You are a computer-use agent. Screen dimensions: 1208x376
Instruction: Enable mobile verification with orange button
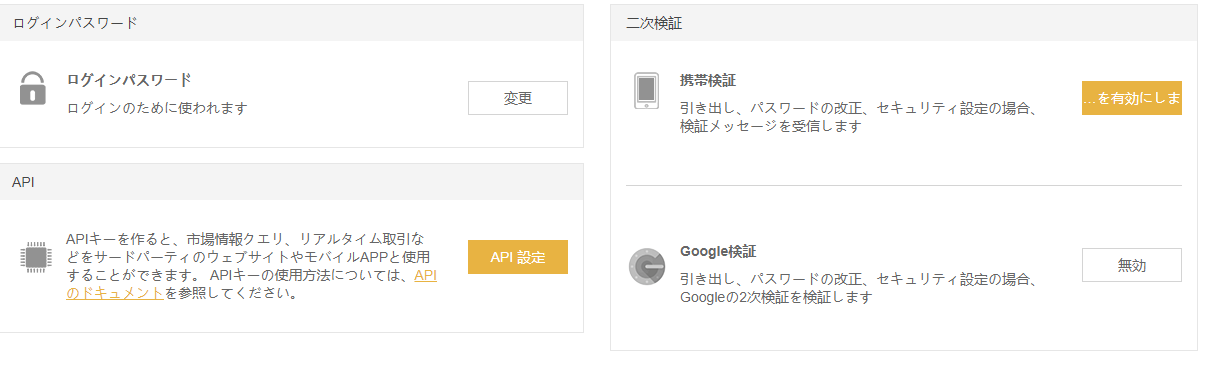point(1132,98)
